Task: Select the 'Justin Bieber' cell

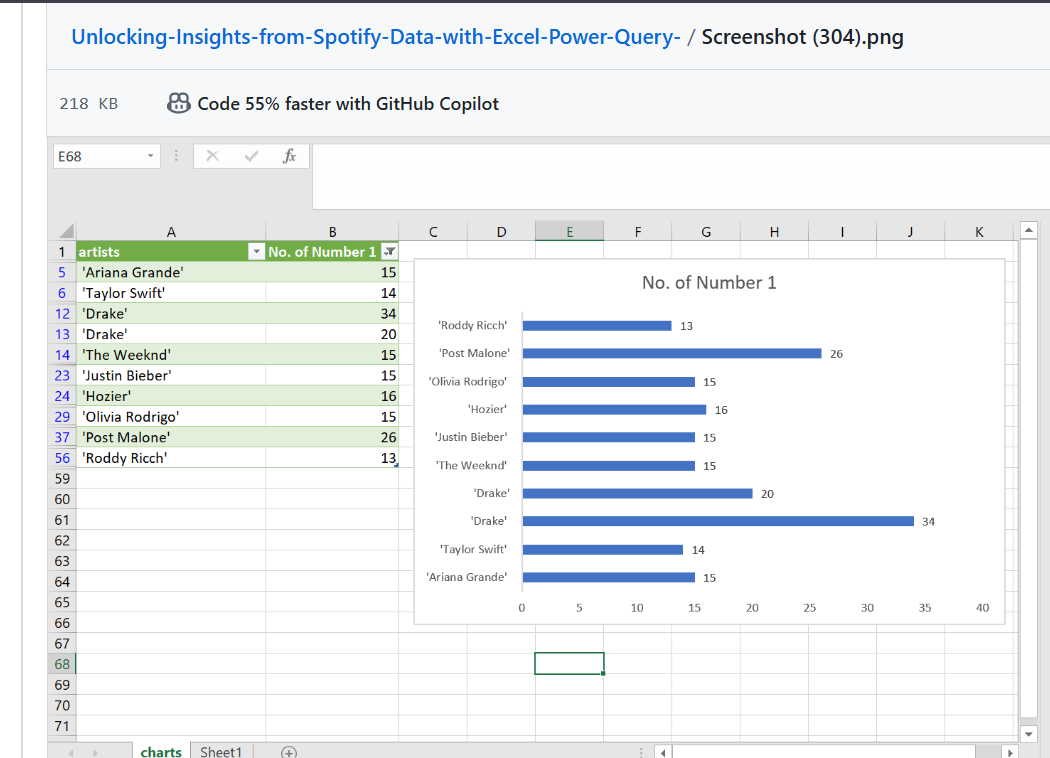Action: tap(171, 376)
